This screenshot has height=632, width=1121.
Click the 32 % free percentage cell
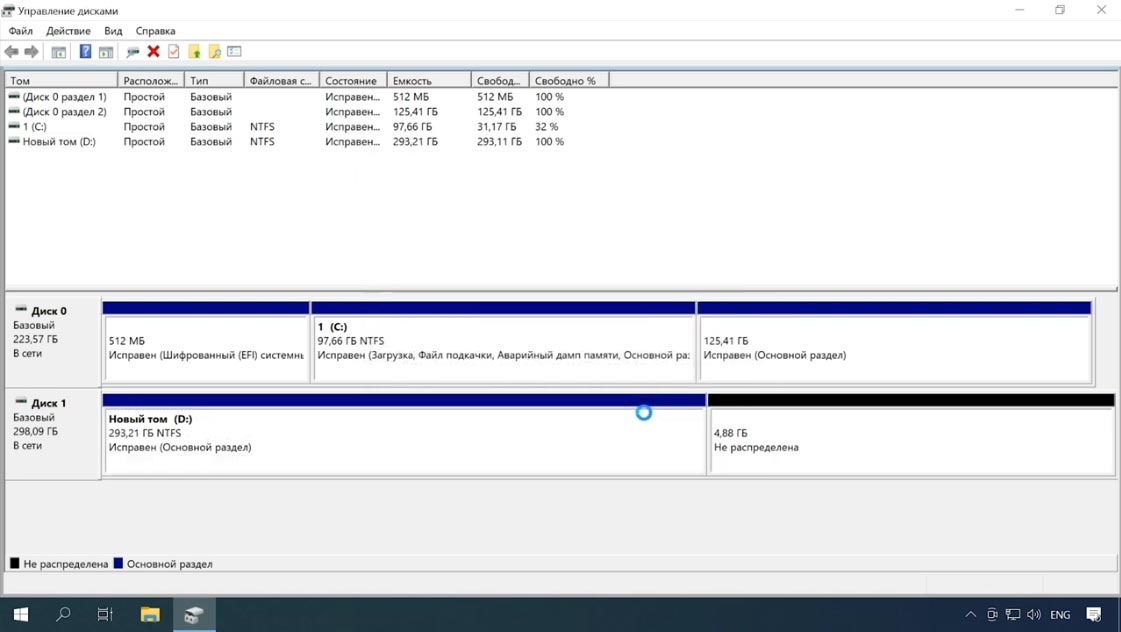tap(546, 127)
